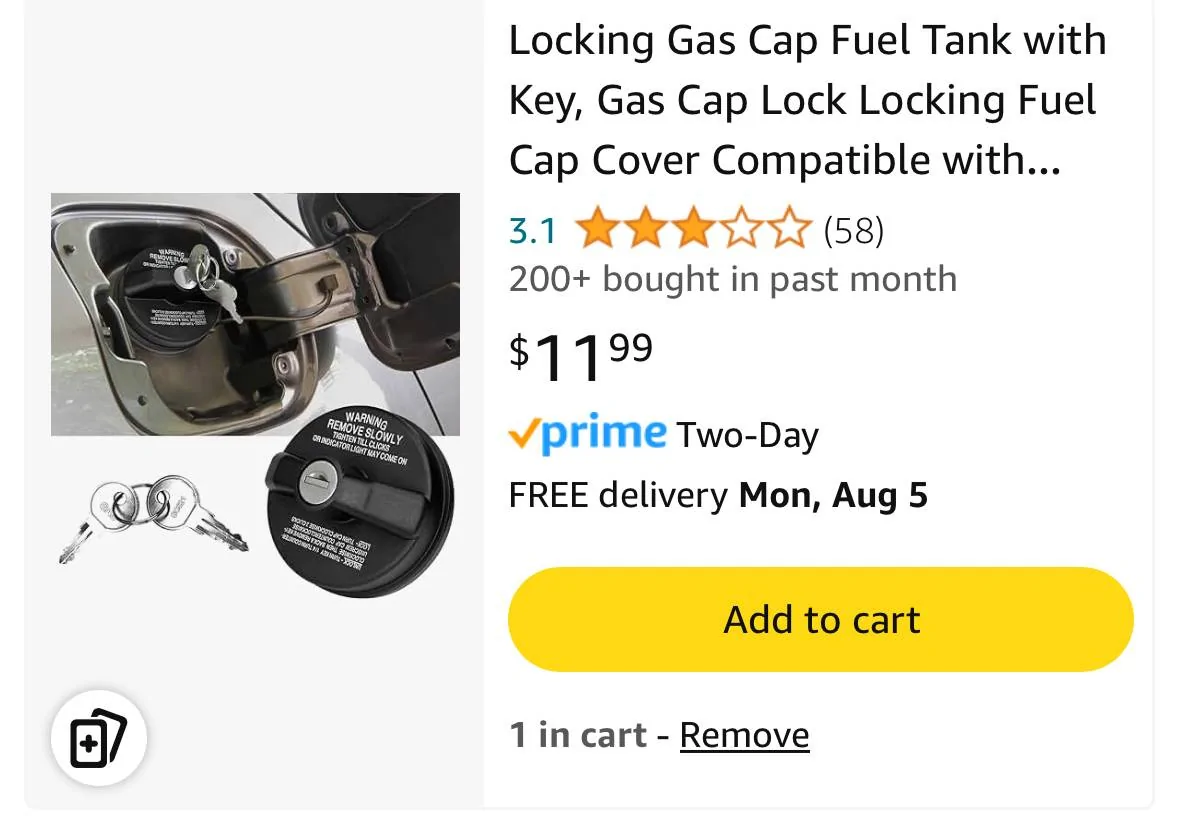Image resolution: width=1179 pixels, height=830 pixels.
Task: Click the second filled orange star
Action: (644, 230)
